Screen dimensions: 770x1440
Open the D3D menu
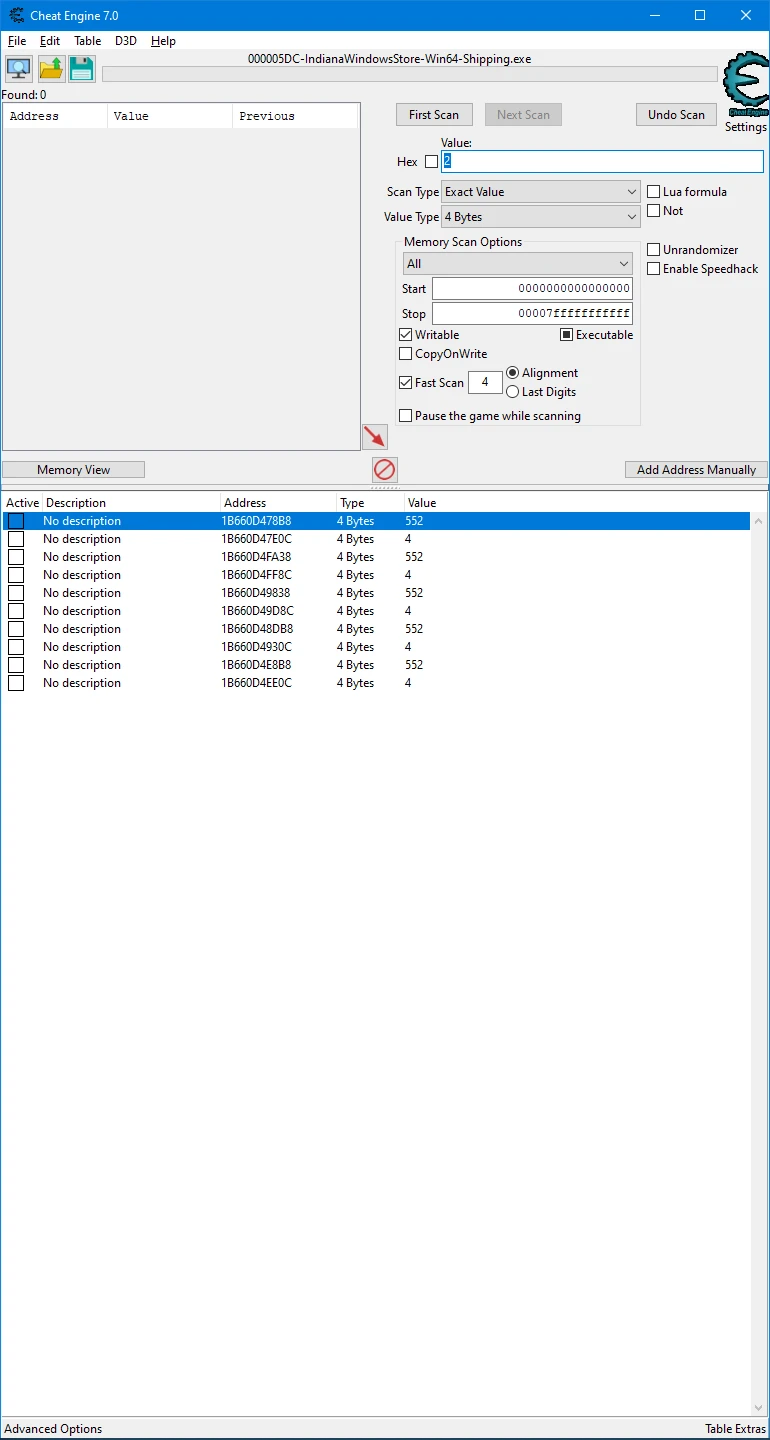click(x=126, y=41)
